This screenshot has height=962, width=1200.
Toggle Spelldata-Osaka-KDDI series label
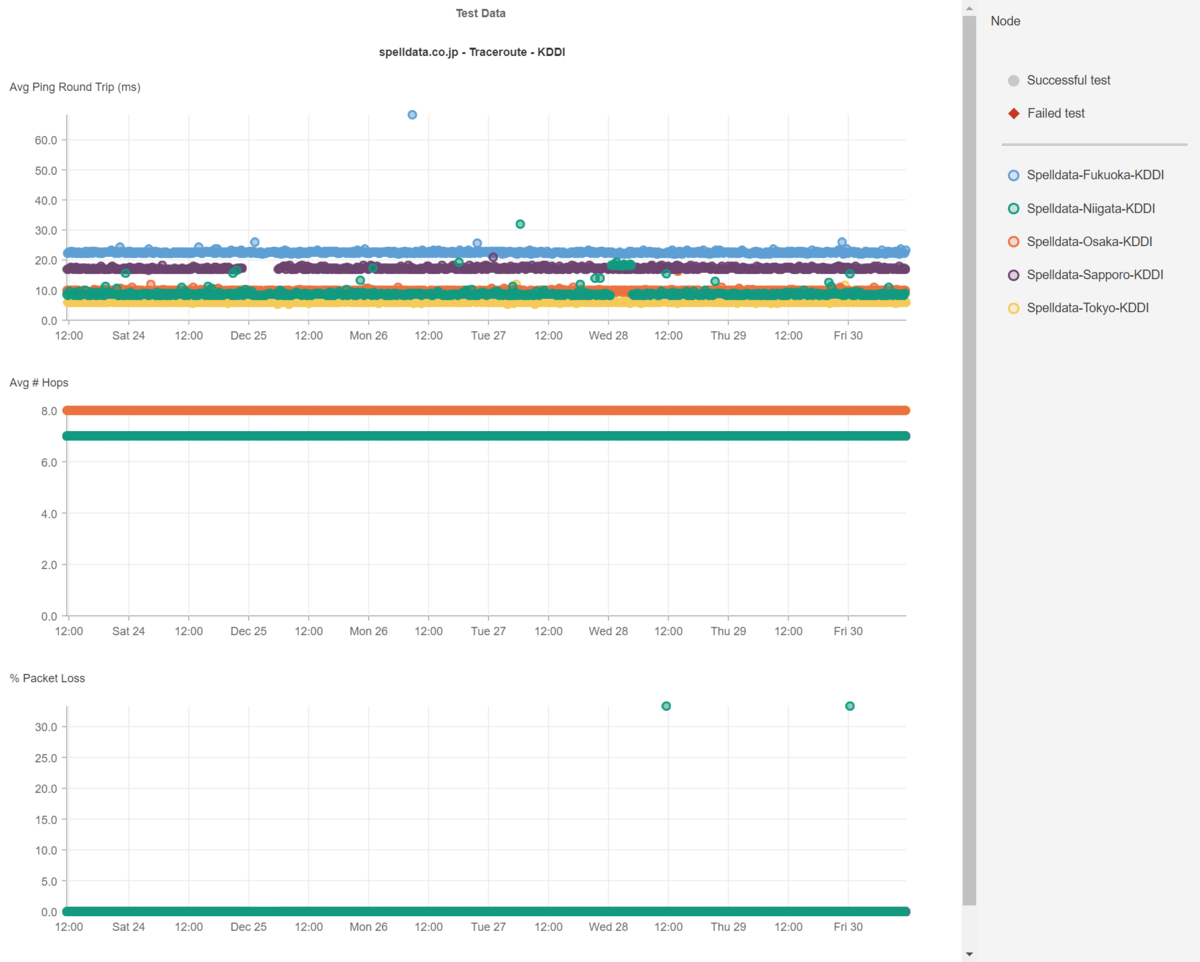[1089, 242]
